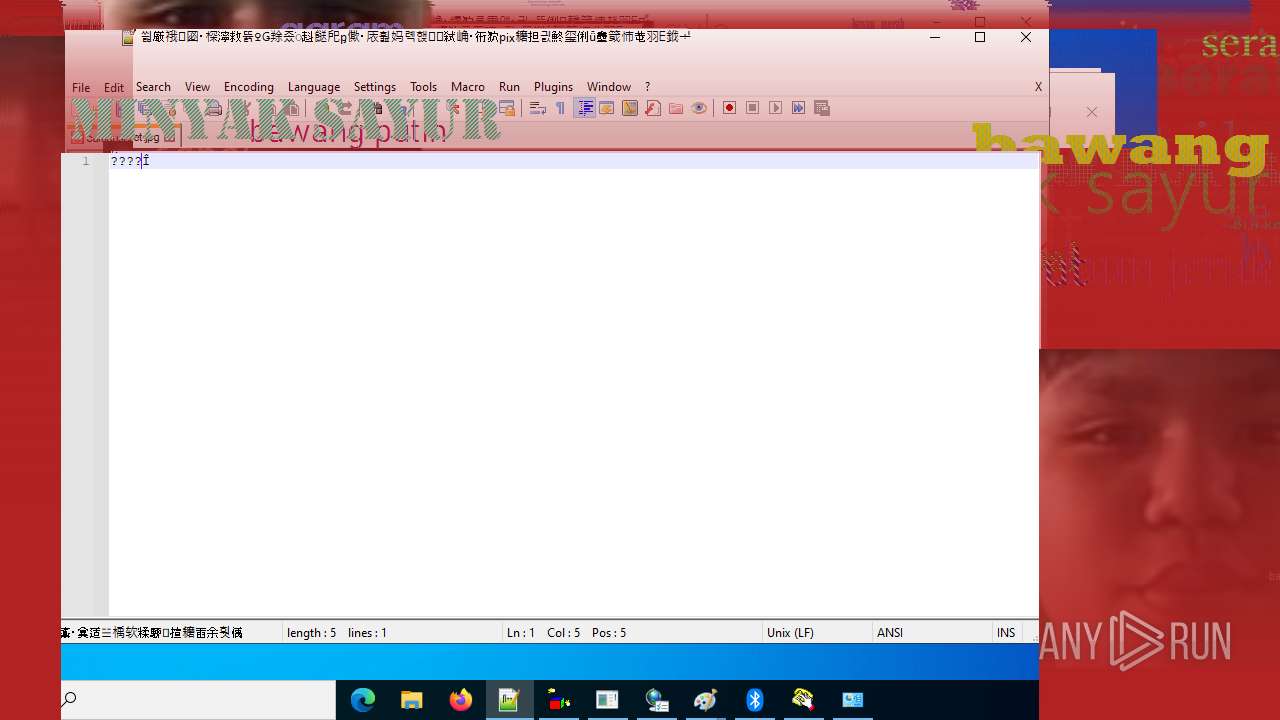
Task: Click Notepad++ icon in taskbar
Action: pyautogui.click(x=509, y=700)
